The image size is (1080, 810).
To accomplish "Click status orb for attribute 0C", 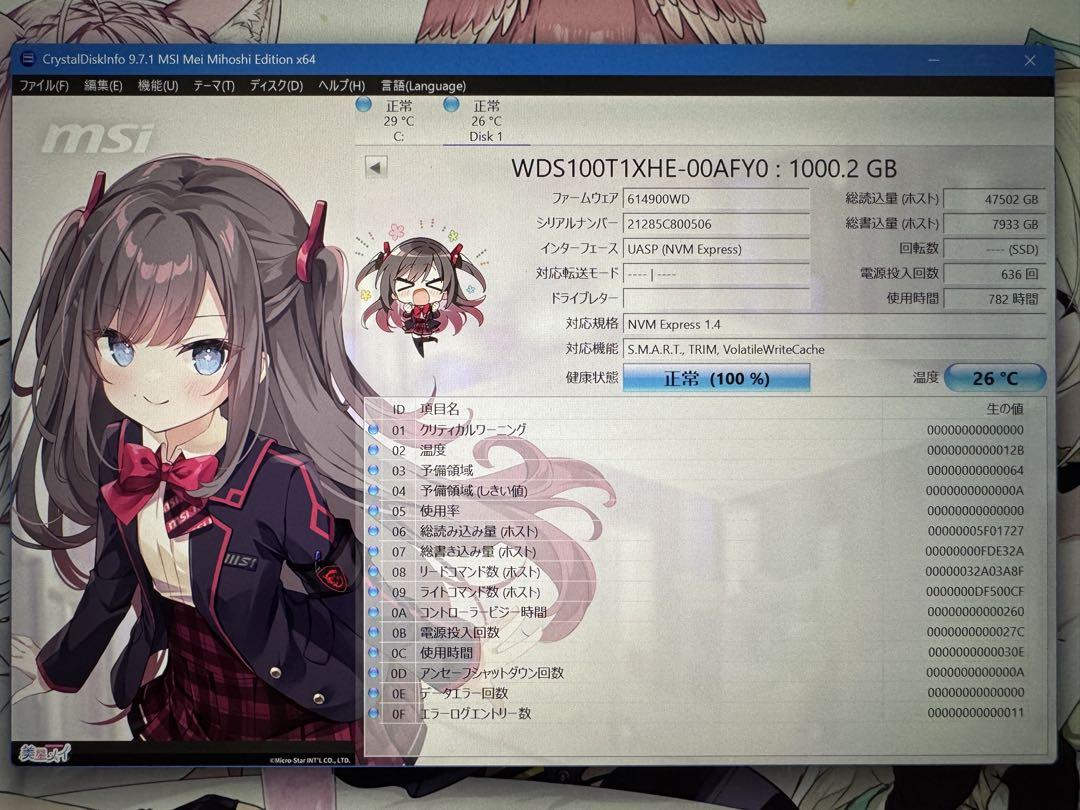I will pyautogui.click(x=373, y=652).
